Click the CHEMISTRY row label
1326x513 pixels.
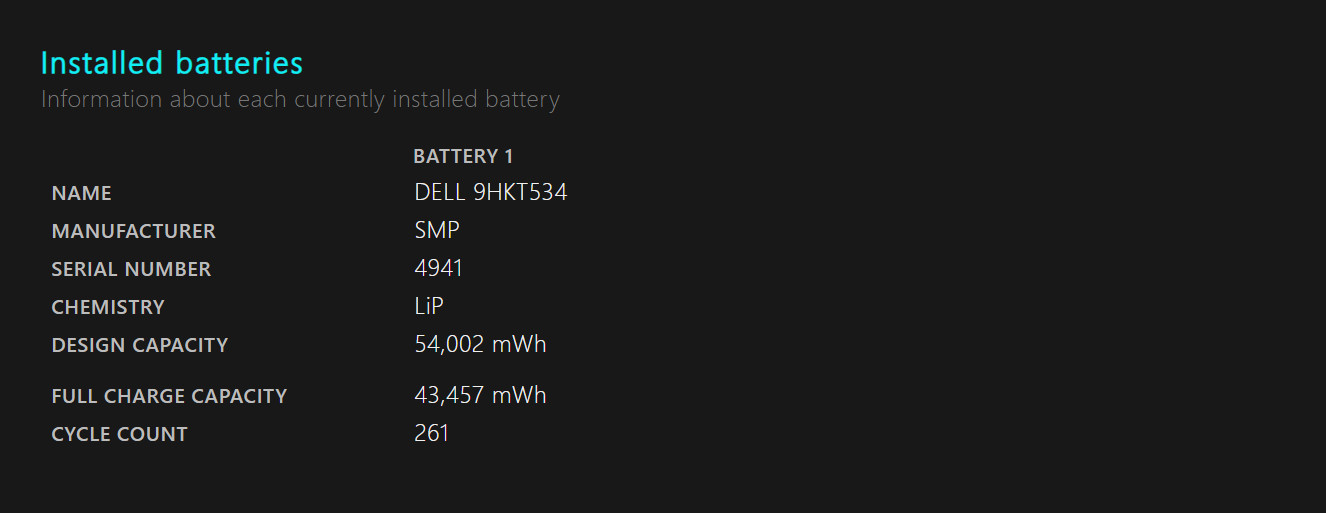click(x=108, y=307)
